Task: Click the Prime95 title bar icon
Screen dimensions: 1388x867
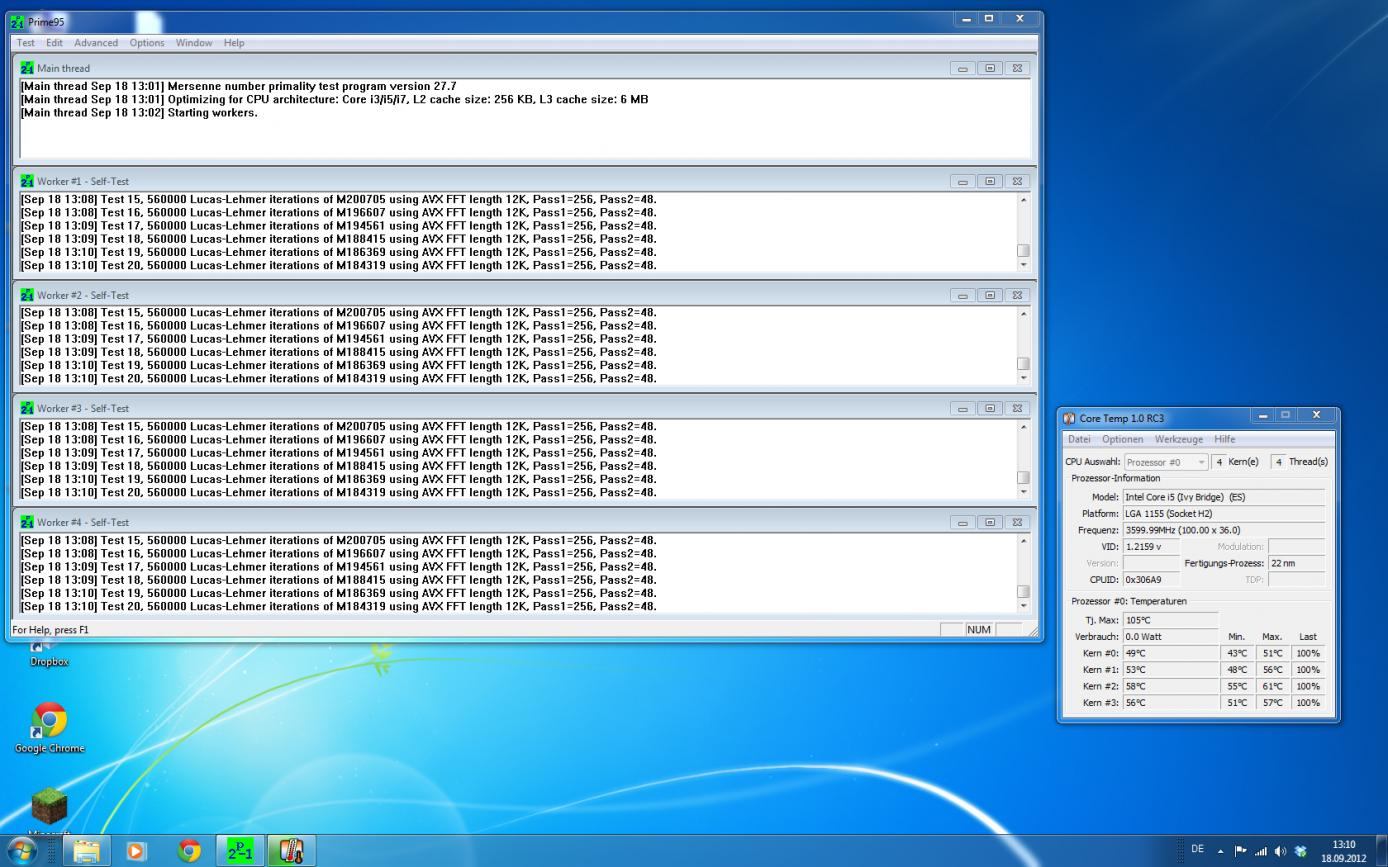Action: point(17,21)
